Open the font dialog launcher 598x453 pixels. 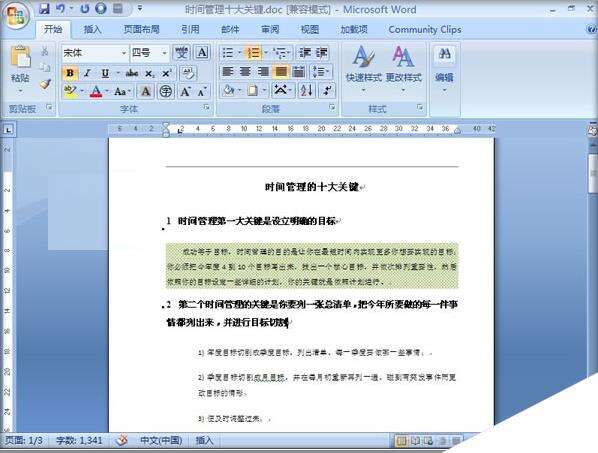tap(206, 108)
